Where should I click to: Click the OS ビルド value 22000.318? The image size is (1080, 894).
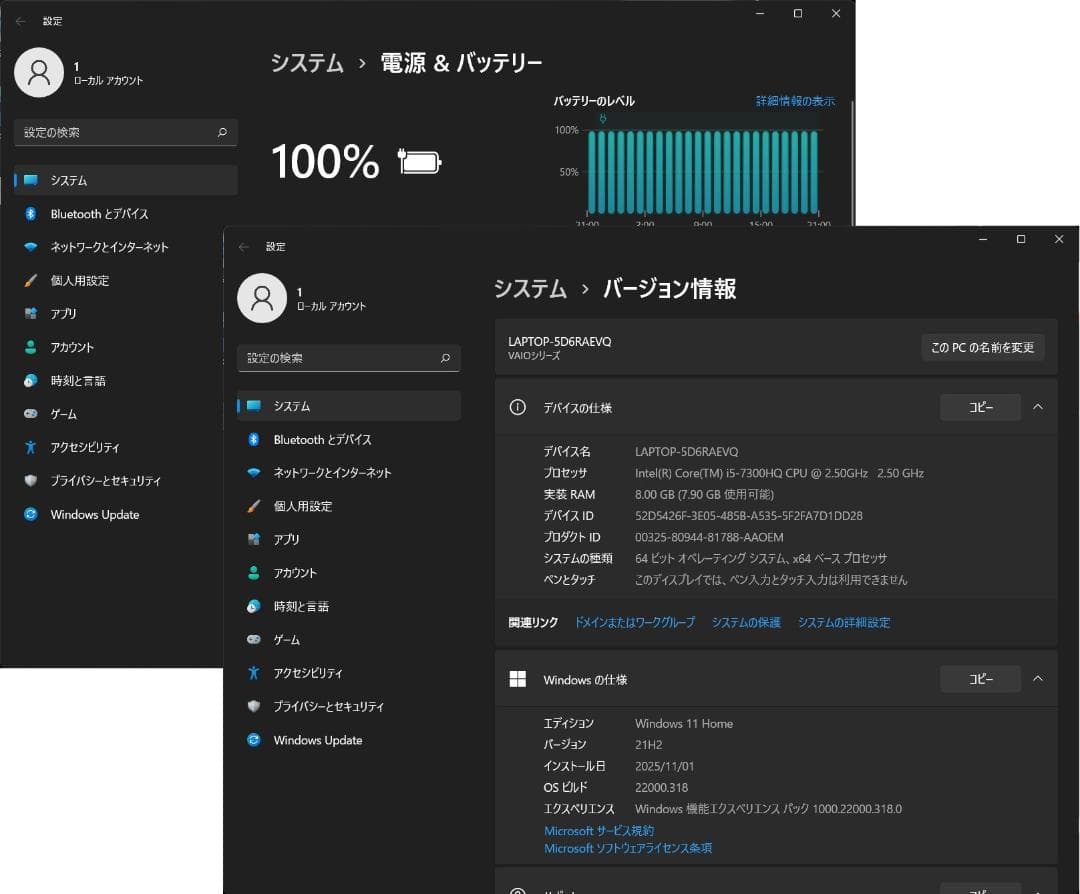tap(661, 787)
